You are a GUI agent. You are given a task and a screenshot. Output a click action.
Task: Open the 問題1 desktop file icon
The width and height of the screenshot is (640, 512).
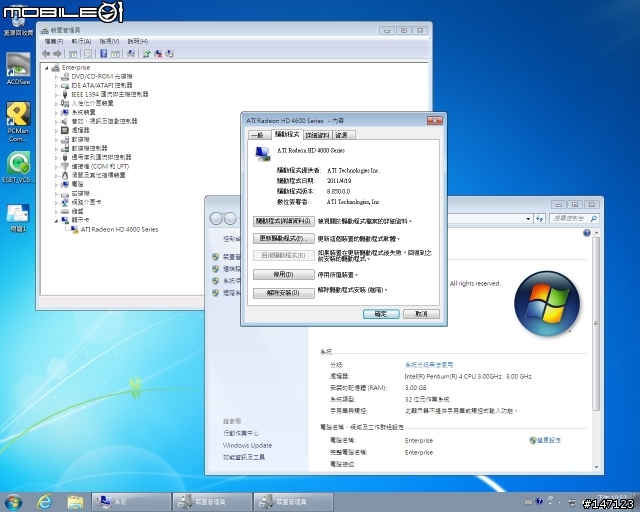pyautogui.click(x=18, y=218)
